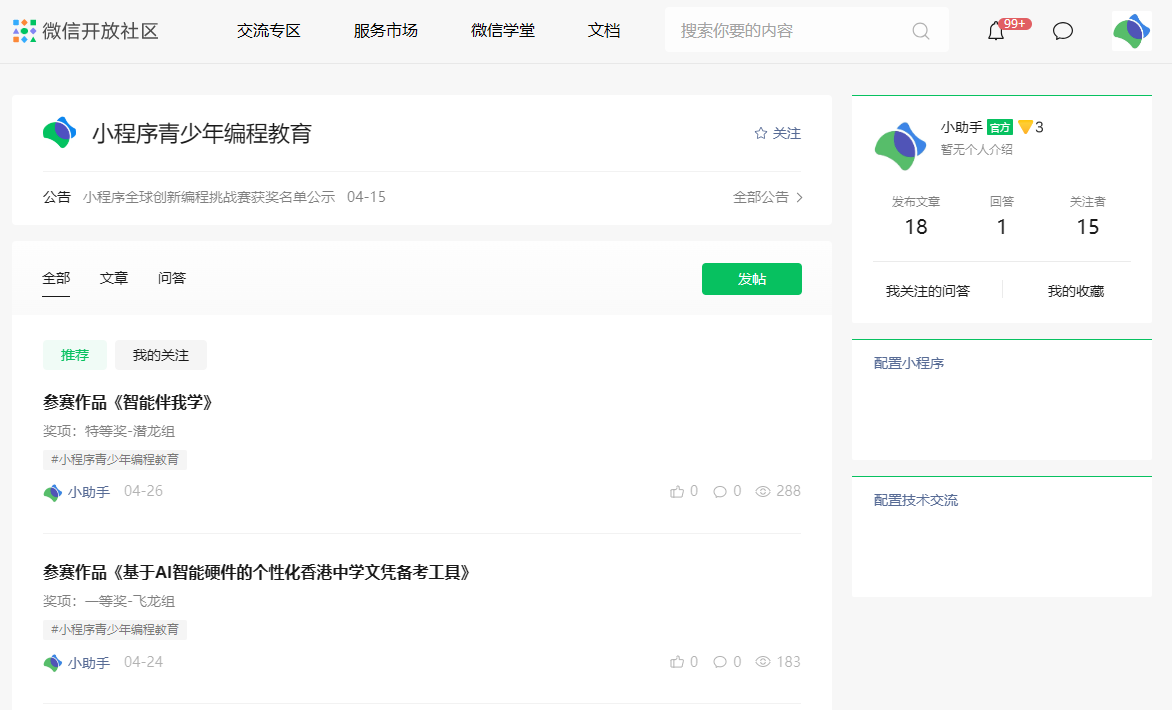
Task: Click comment icon on 智能伴我学 post
Action: (720, 491)
